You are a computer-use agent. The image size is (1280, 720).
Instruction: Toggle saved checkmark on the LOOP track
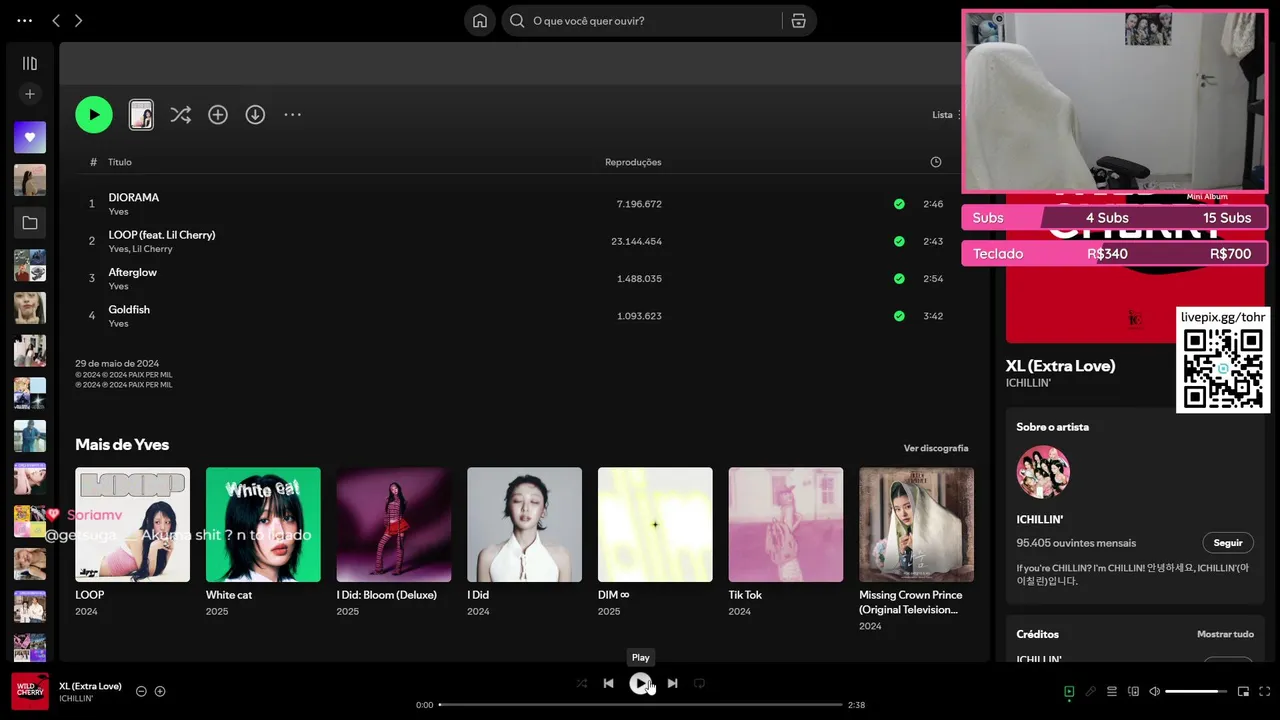click(899, 241)
